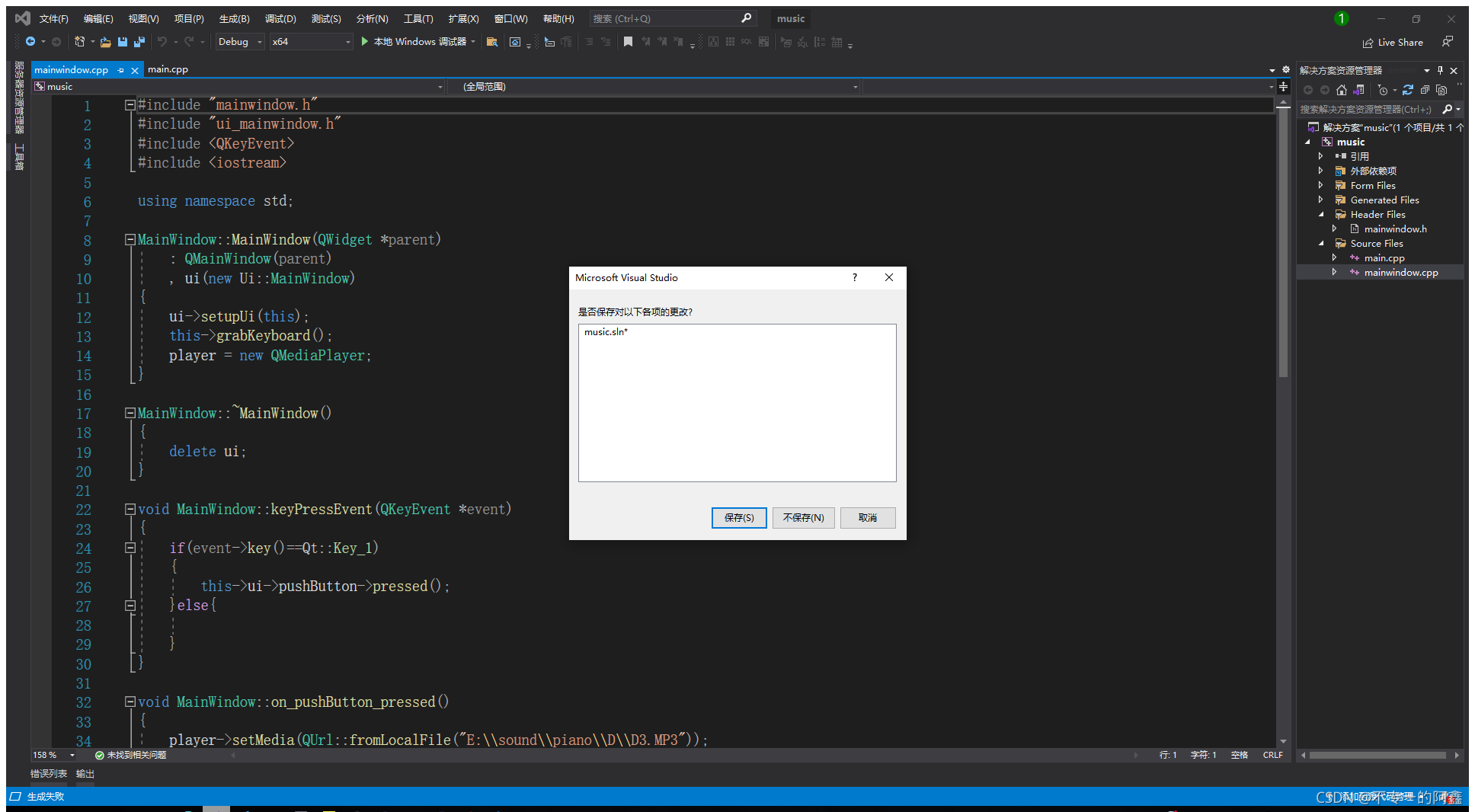This screenshot has width=1475, height=812.
Task: Click the 不保存(N) don't save button
Action: coord(804,518)
